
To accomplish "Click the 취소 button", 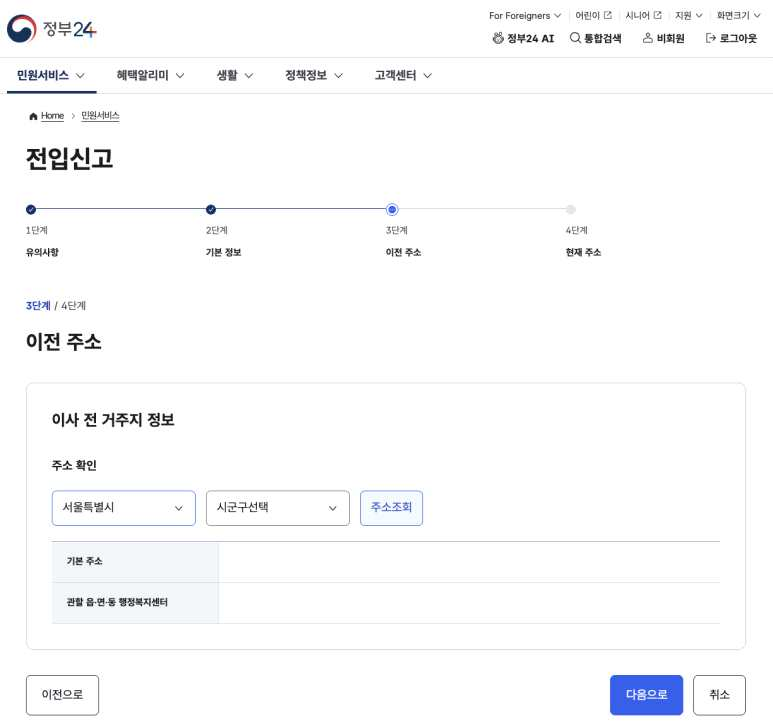I will [x=719, y=695].
